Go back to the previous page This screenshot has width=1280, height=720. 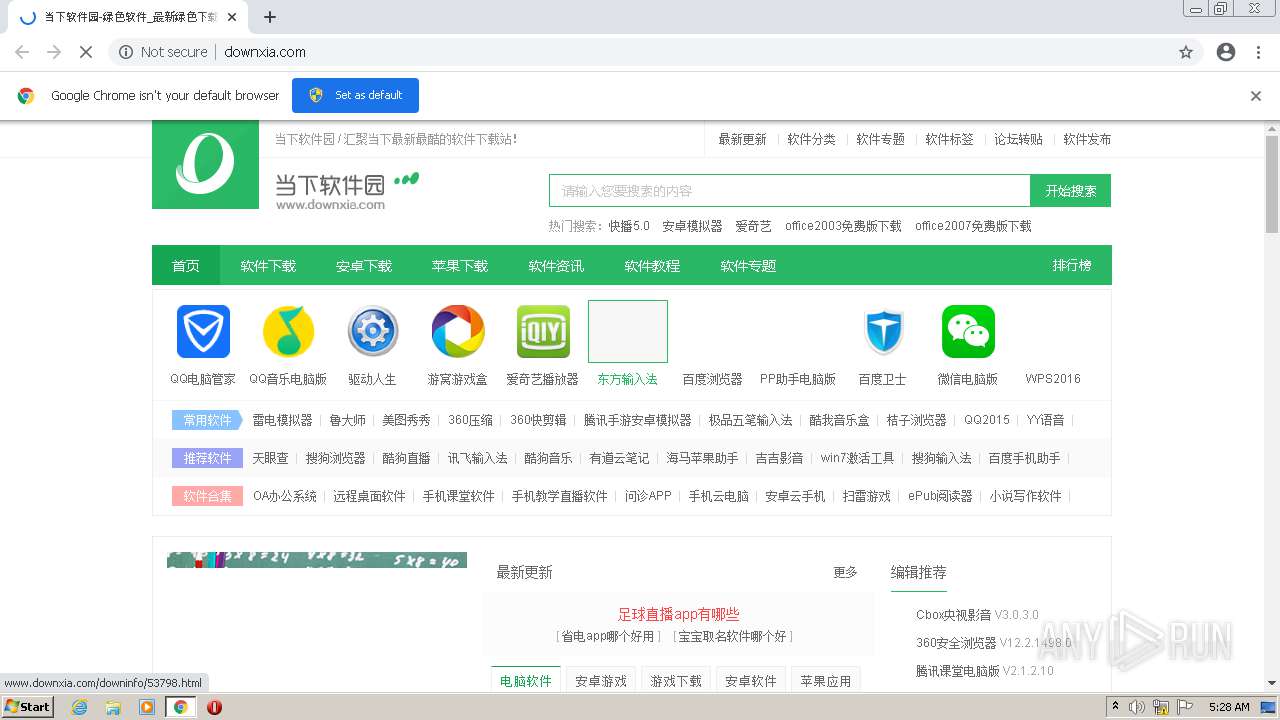pyautogui.click(x=22, y=52)
